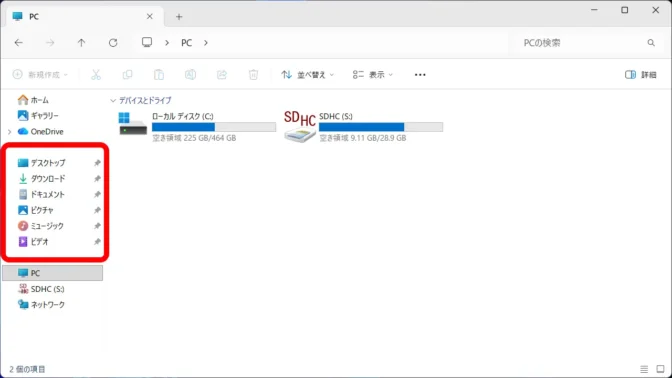Select the PC tab

click(x=85, y=17)
